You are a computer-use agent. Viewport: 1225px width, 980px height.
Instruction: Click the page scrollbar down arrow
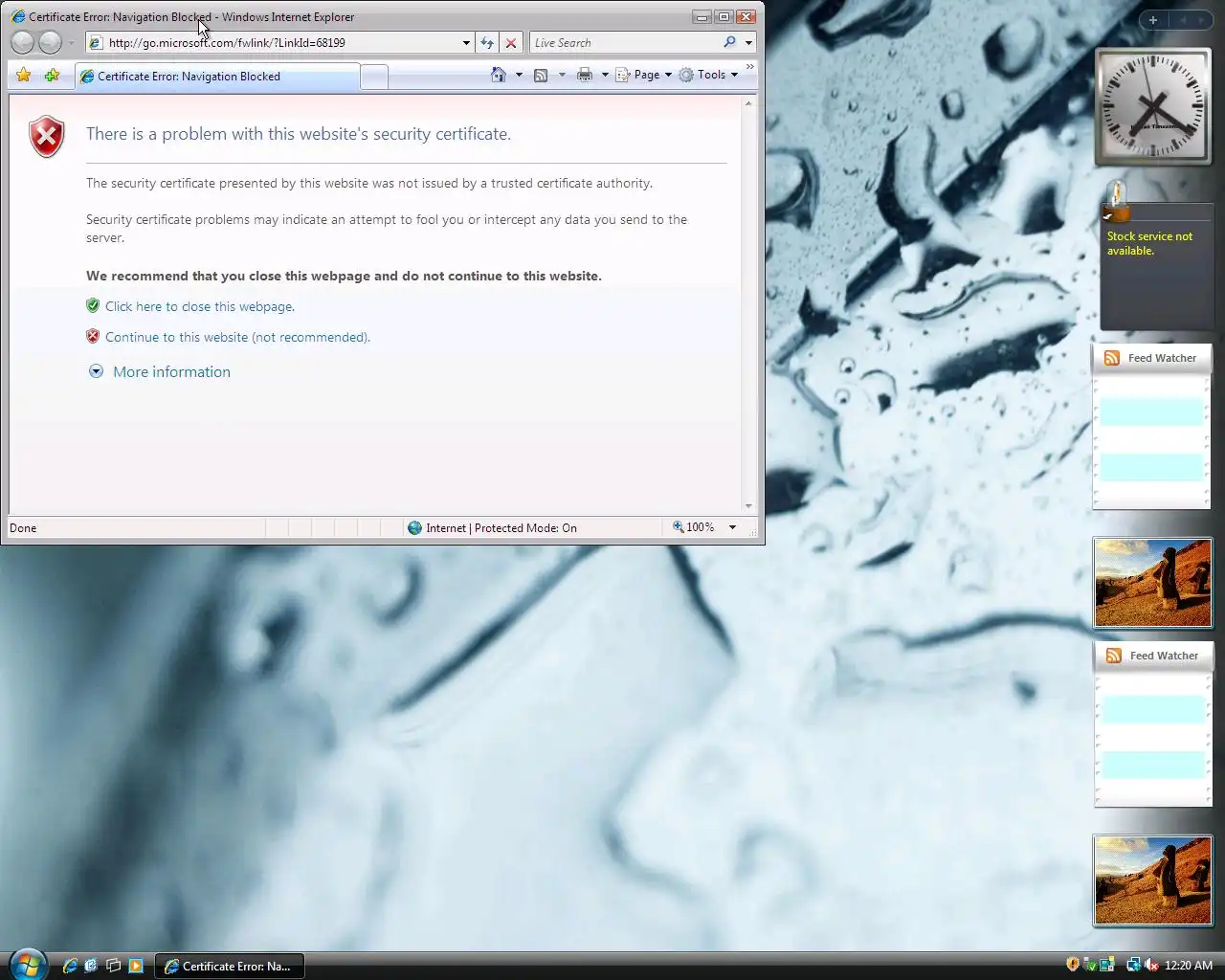tap(748, 506)
